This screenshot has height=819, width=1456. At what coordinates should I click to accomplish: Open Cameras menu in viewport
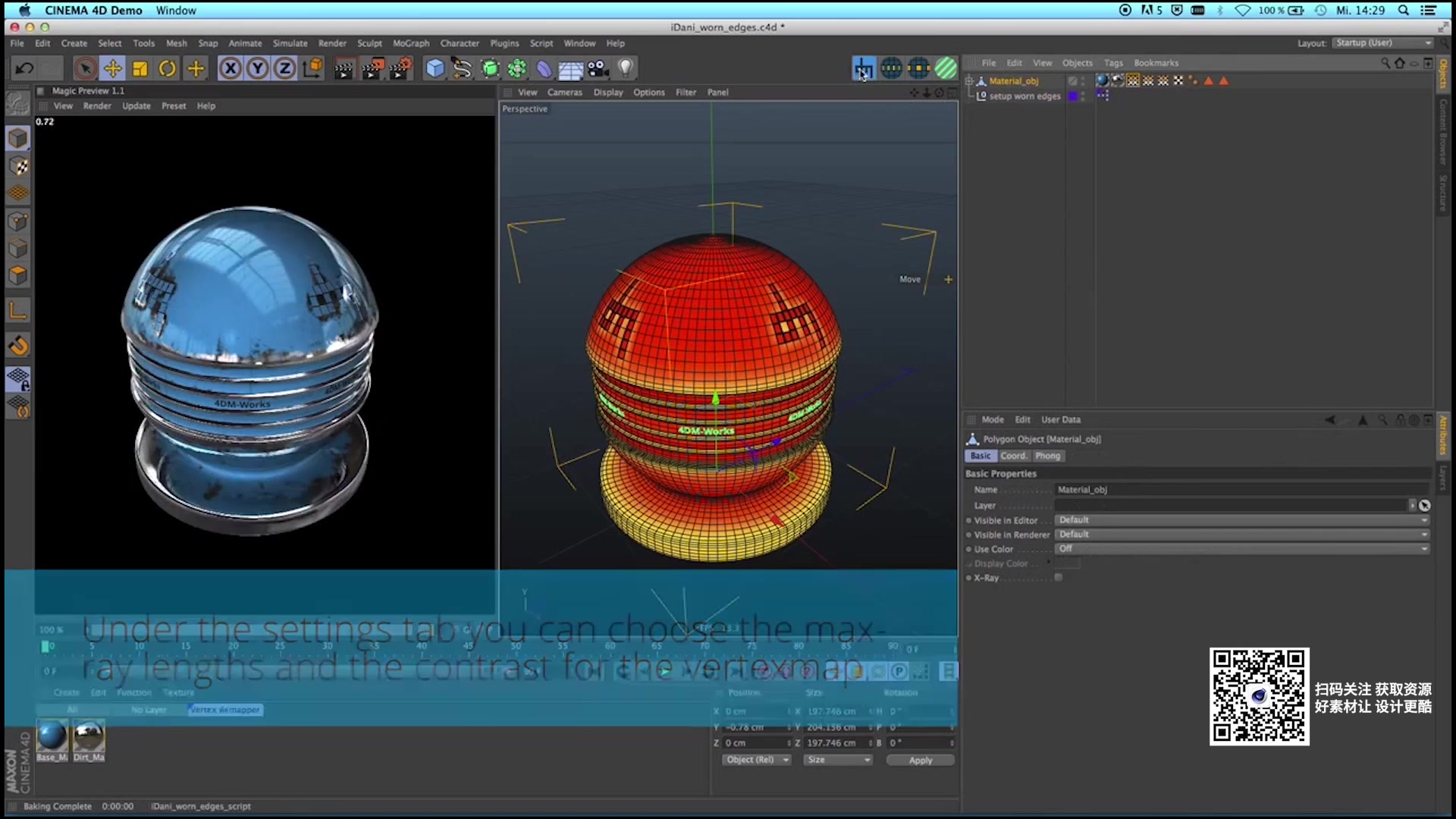(x=565, y=93)
